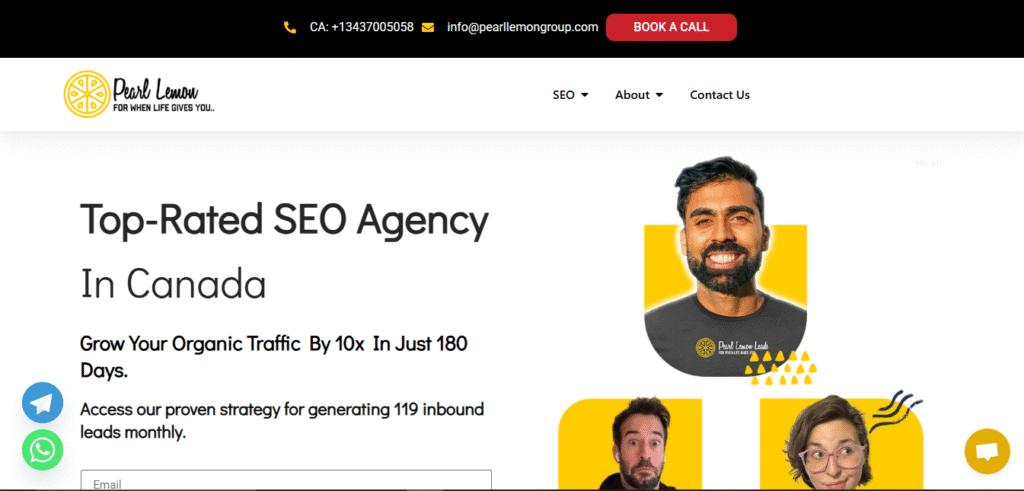Click the Telegram floating icon

click(x=42, y=403)
